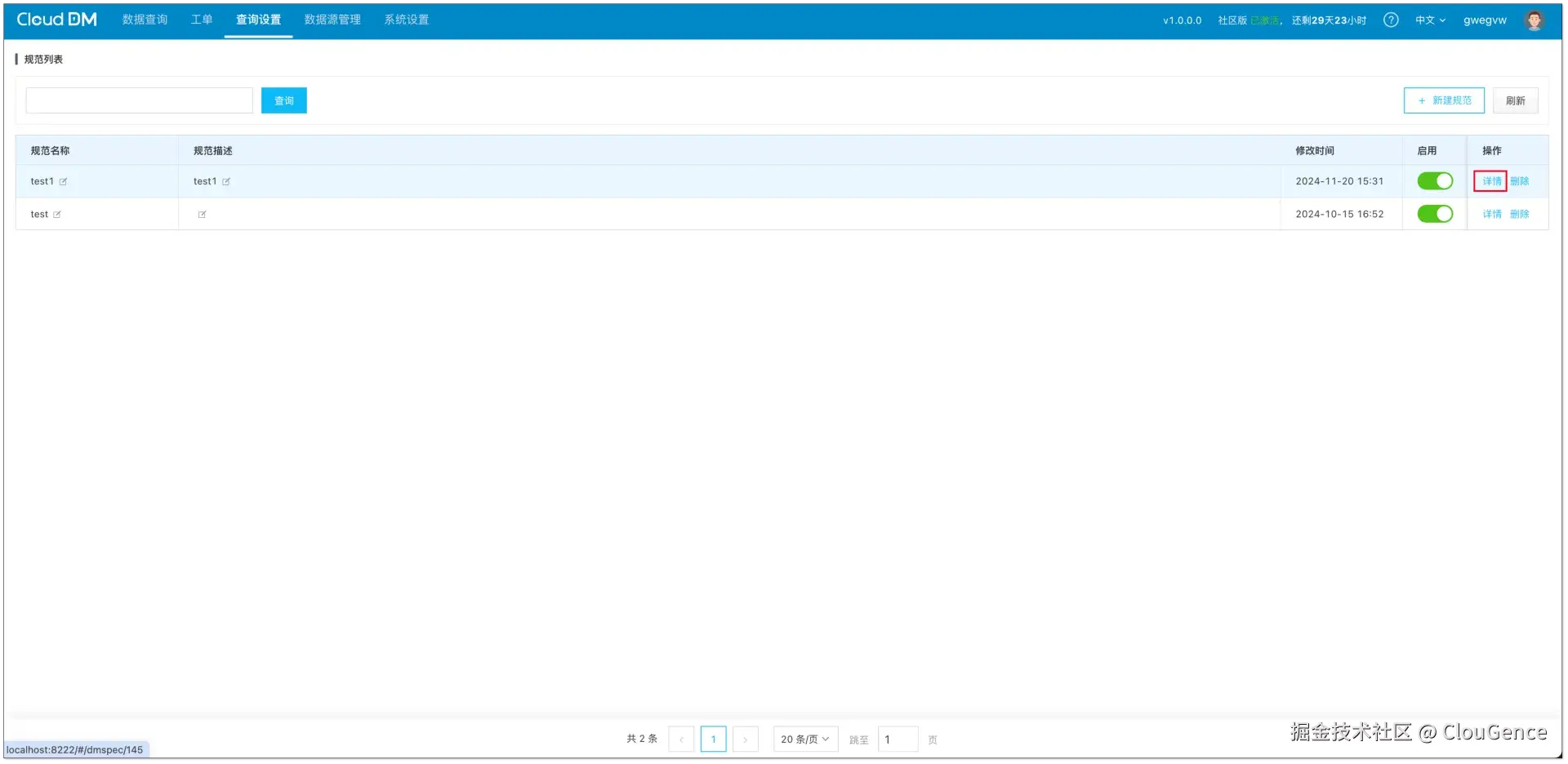1568x764 pixels.
Task: Disable the test1 rule toggle
Action: (x=1435, y=181)
